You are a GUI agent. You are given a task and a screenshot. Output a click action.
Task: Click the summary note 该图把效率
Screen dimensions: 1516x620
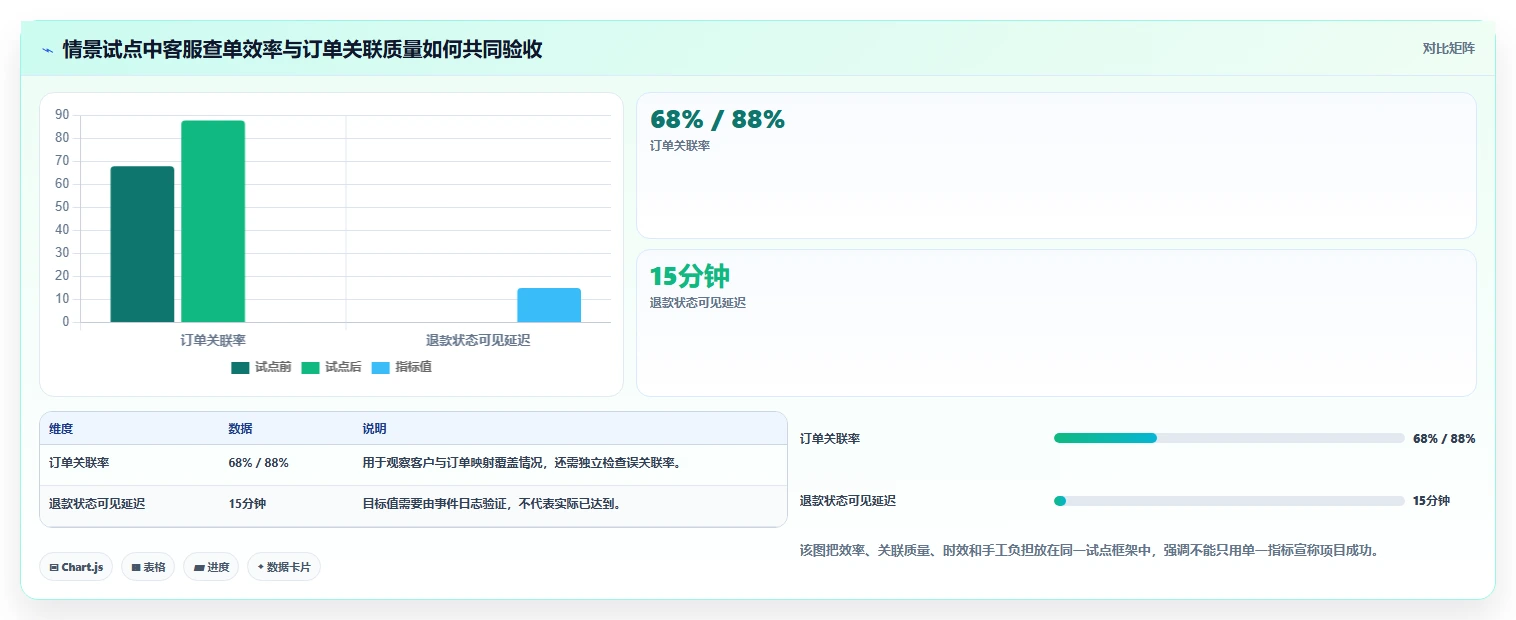(1090, 550)
